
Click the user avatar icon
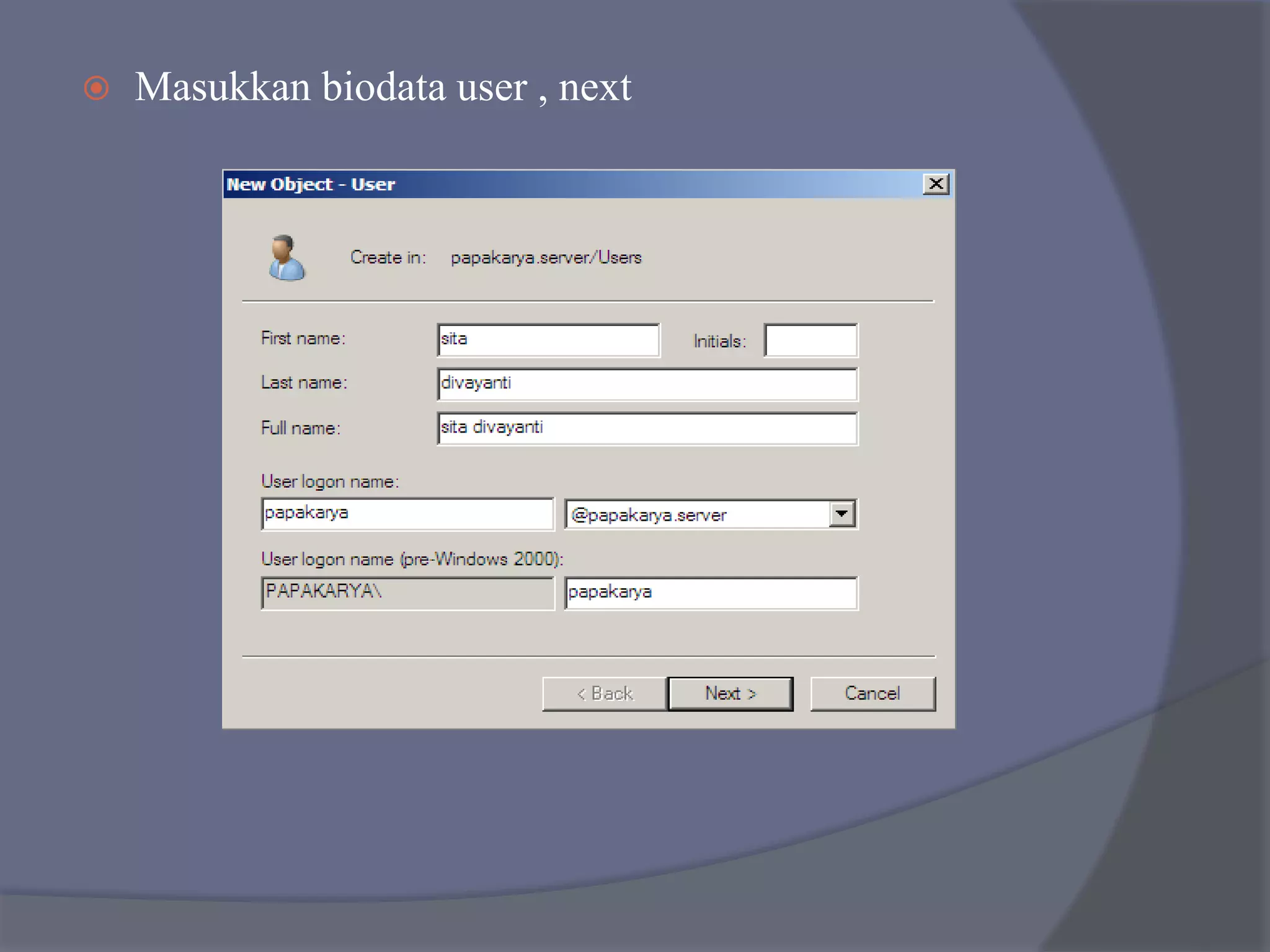[x=286, y=258]
